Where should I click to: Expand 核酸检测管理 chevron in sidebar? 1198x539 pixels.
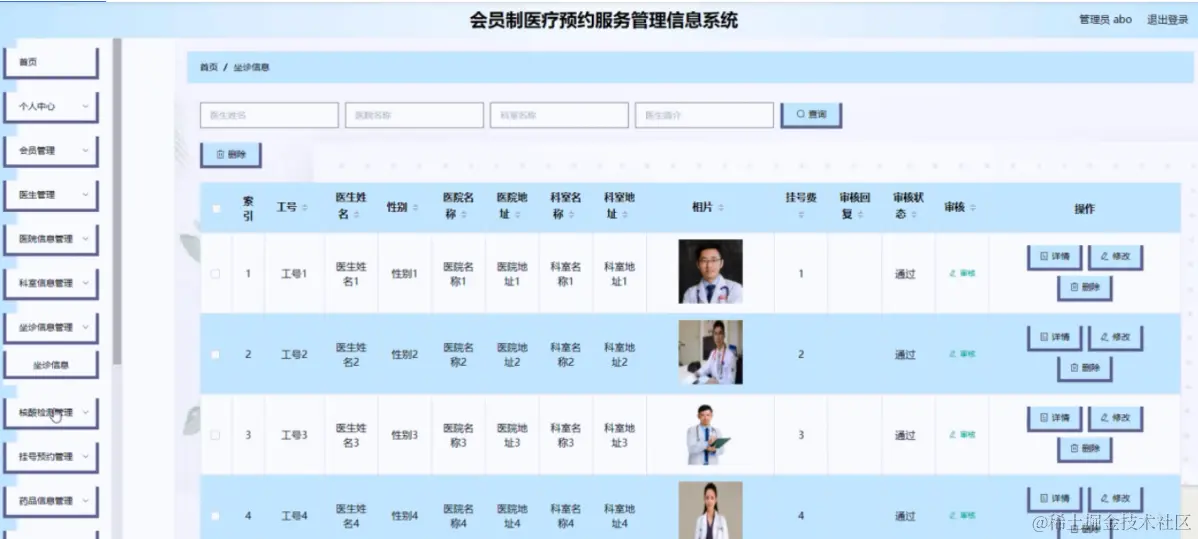pyautogui.click(x=86, y=412)
